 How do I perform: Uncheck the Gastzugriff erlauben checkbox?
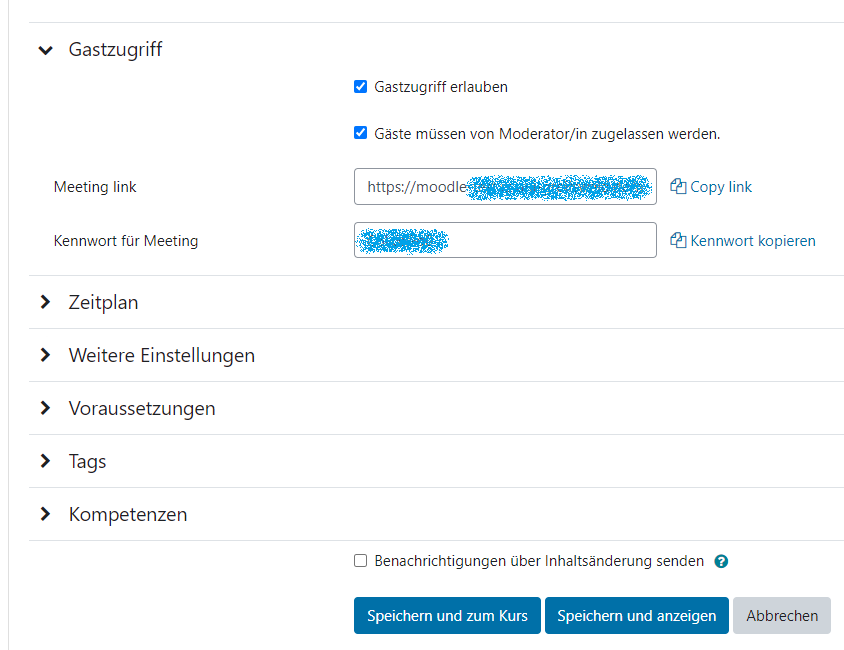361,87
